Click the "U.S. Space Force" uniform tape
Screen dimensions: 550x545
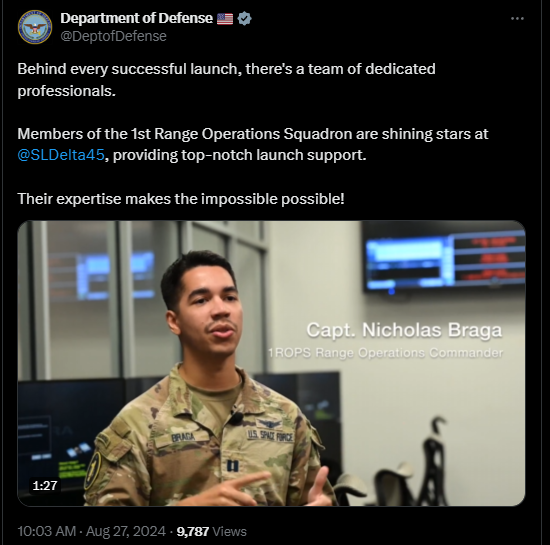tap(270, 436)
